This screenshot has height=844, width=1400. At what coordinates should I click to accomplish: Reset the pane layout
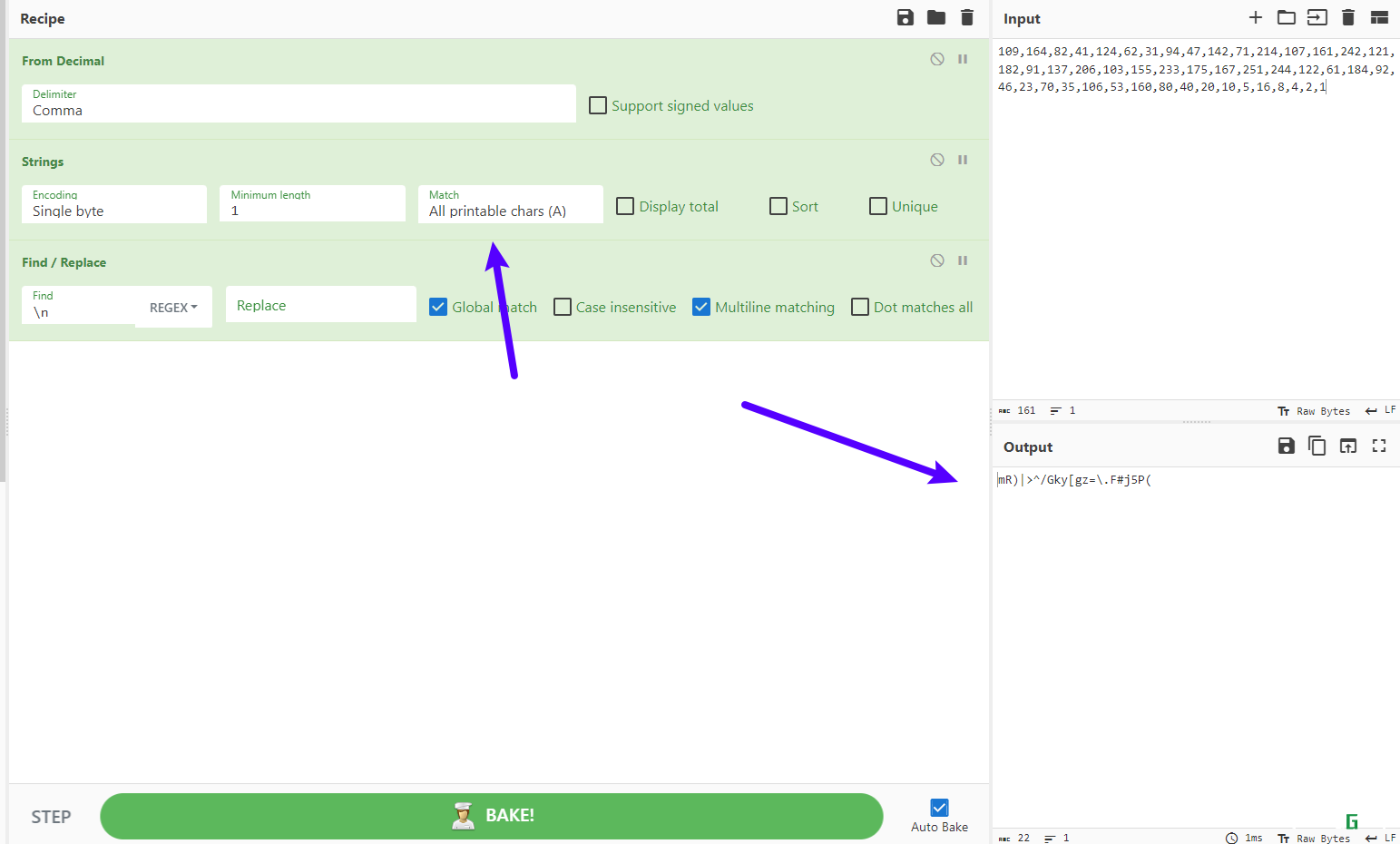[1379, 17]
